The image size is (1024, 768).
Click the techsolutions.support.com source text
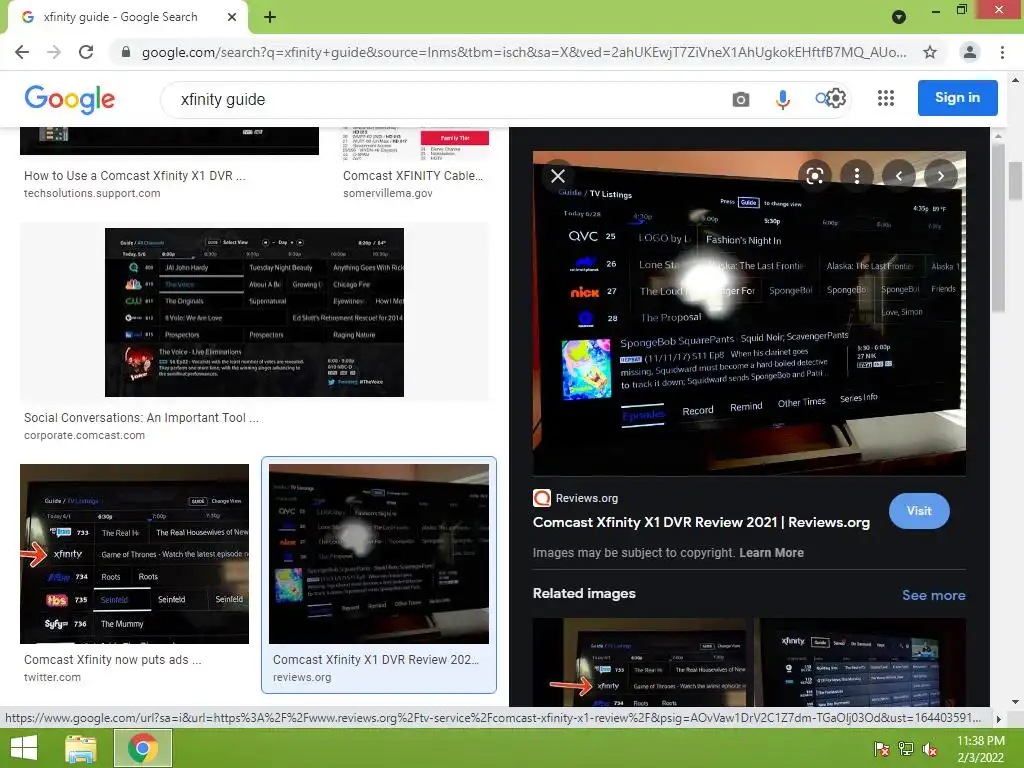pos(92,193)
